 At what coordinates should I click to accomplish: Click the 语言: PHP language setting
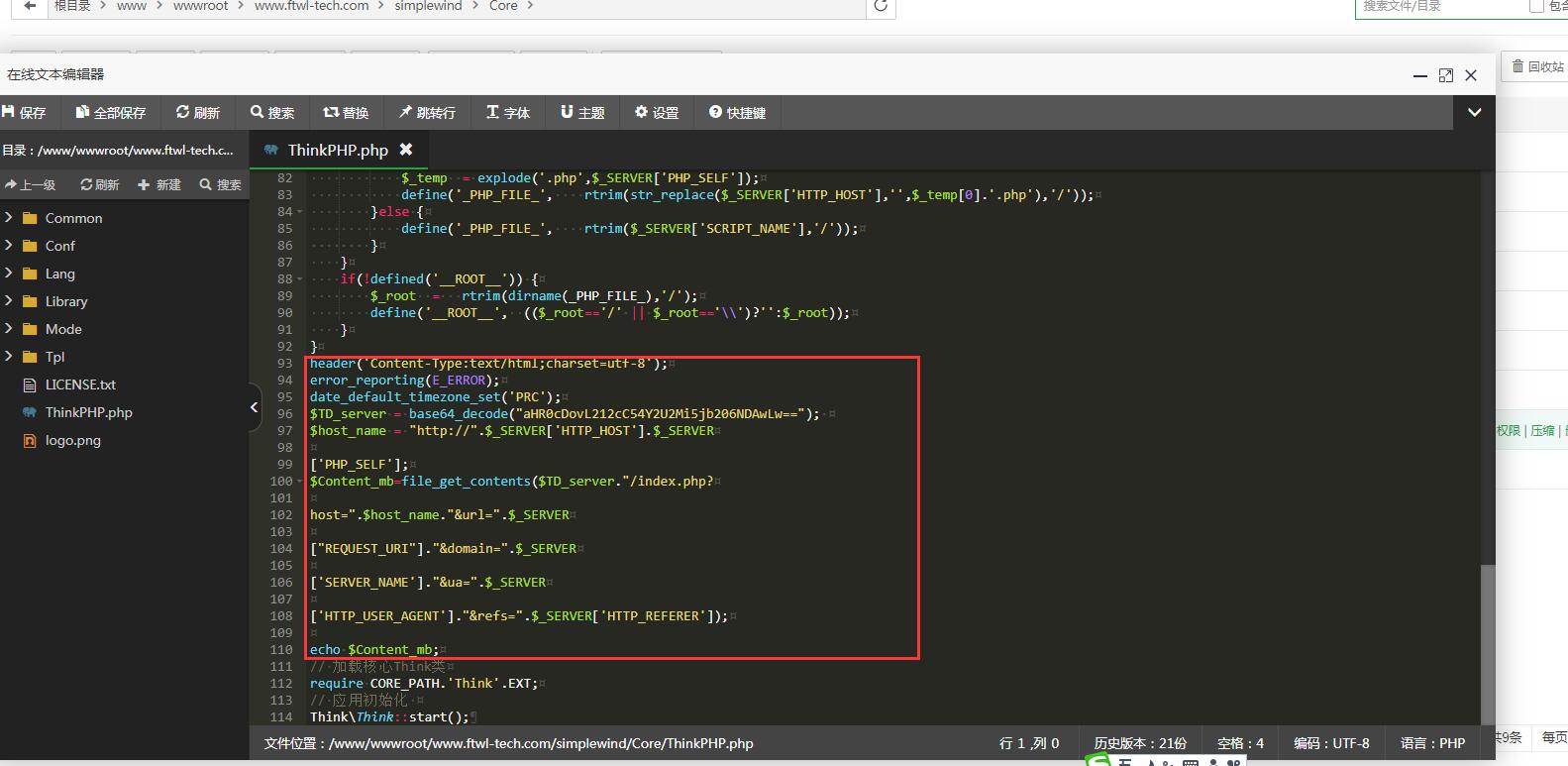tap(1432, 743)
